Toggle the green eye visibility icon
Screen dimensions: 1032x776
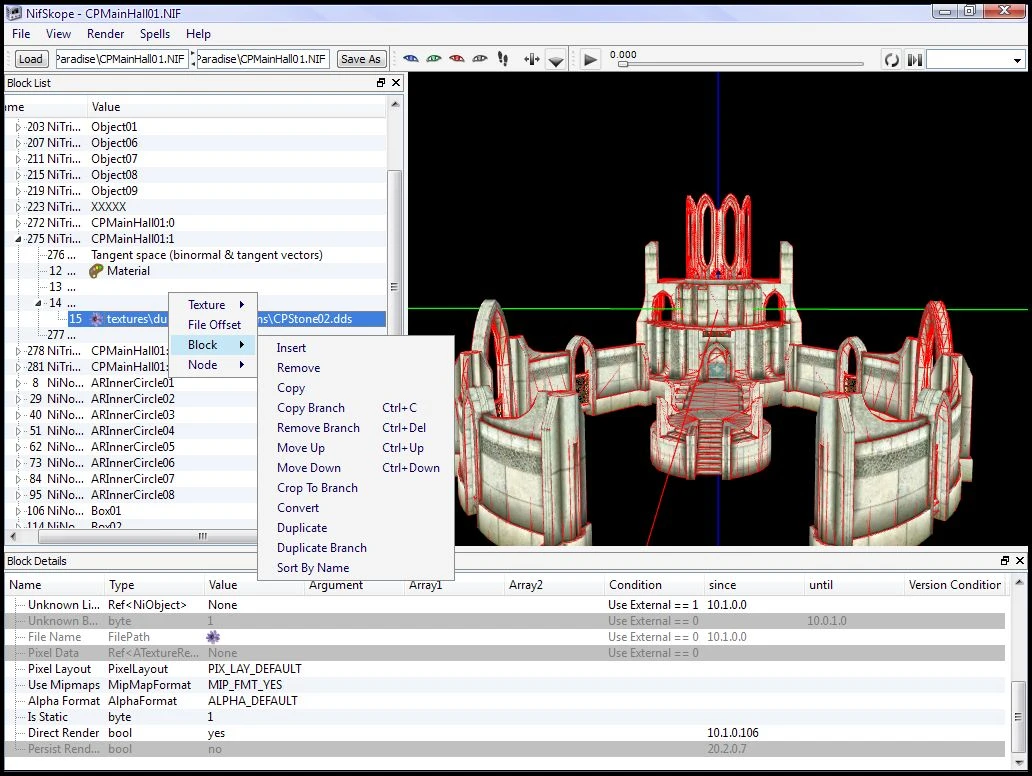pyautogui.click(x=433, y=58)
